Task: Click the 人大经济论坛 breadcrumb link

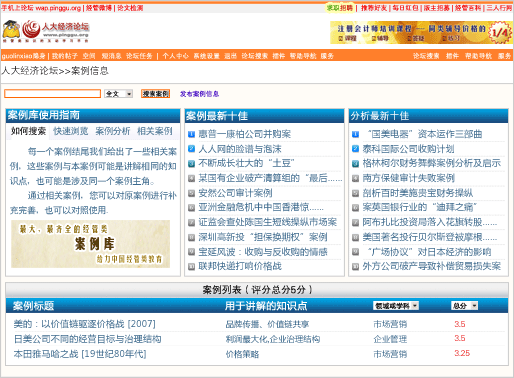Action: tap(30, 71)
